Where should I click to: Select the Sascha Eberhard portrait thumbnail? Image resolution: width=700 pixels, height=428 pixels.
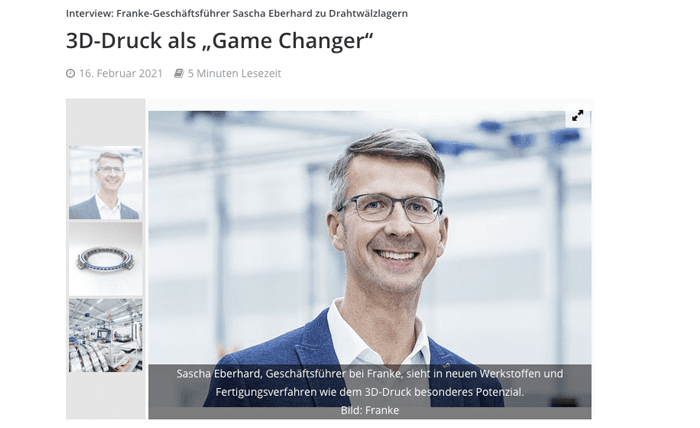click(x=105, y=183)
